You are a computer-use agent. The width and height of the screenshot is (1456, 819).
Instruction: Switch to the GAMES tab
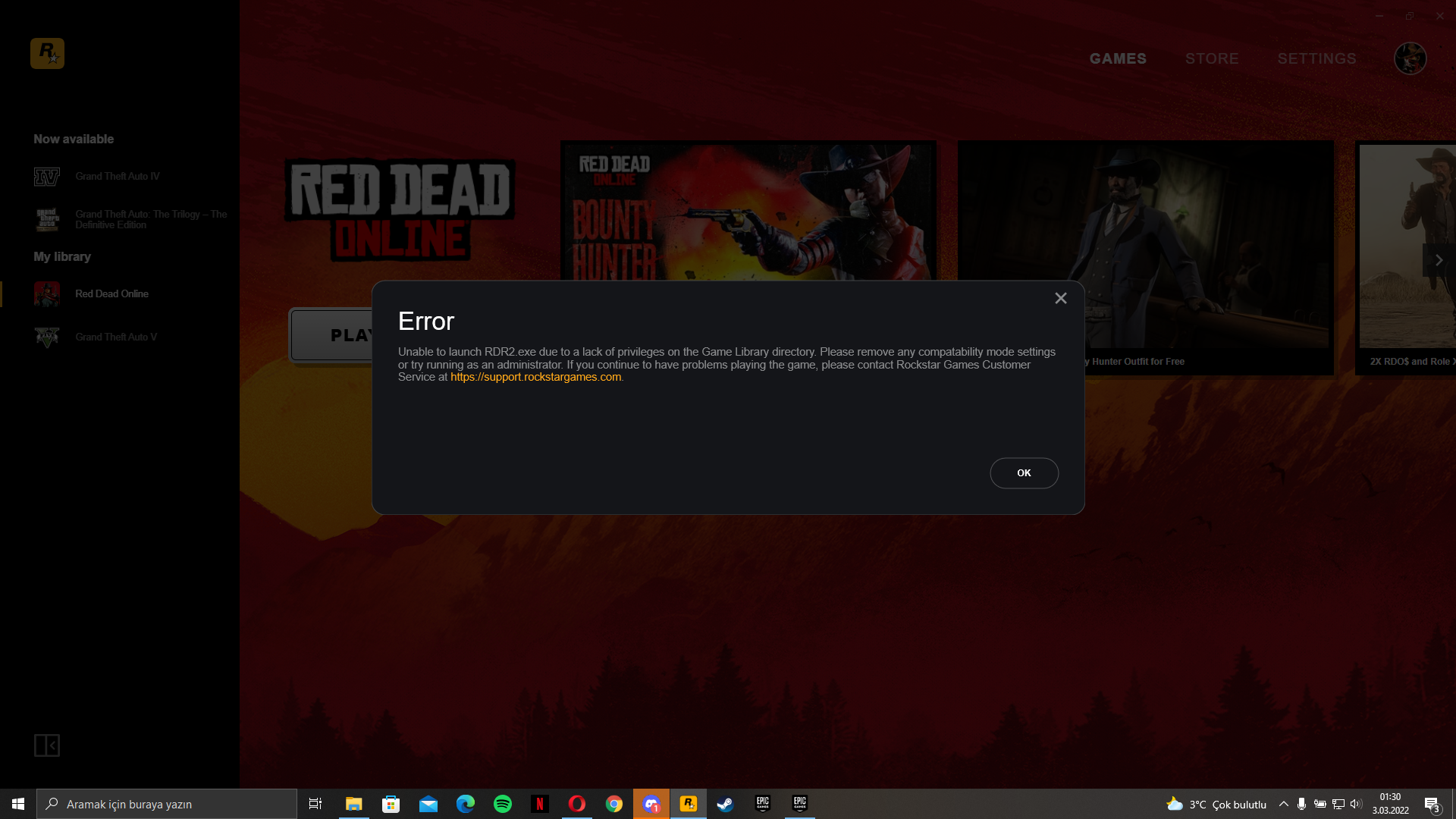click(1118, 58)
